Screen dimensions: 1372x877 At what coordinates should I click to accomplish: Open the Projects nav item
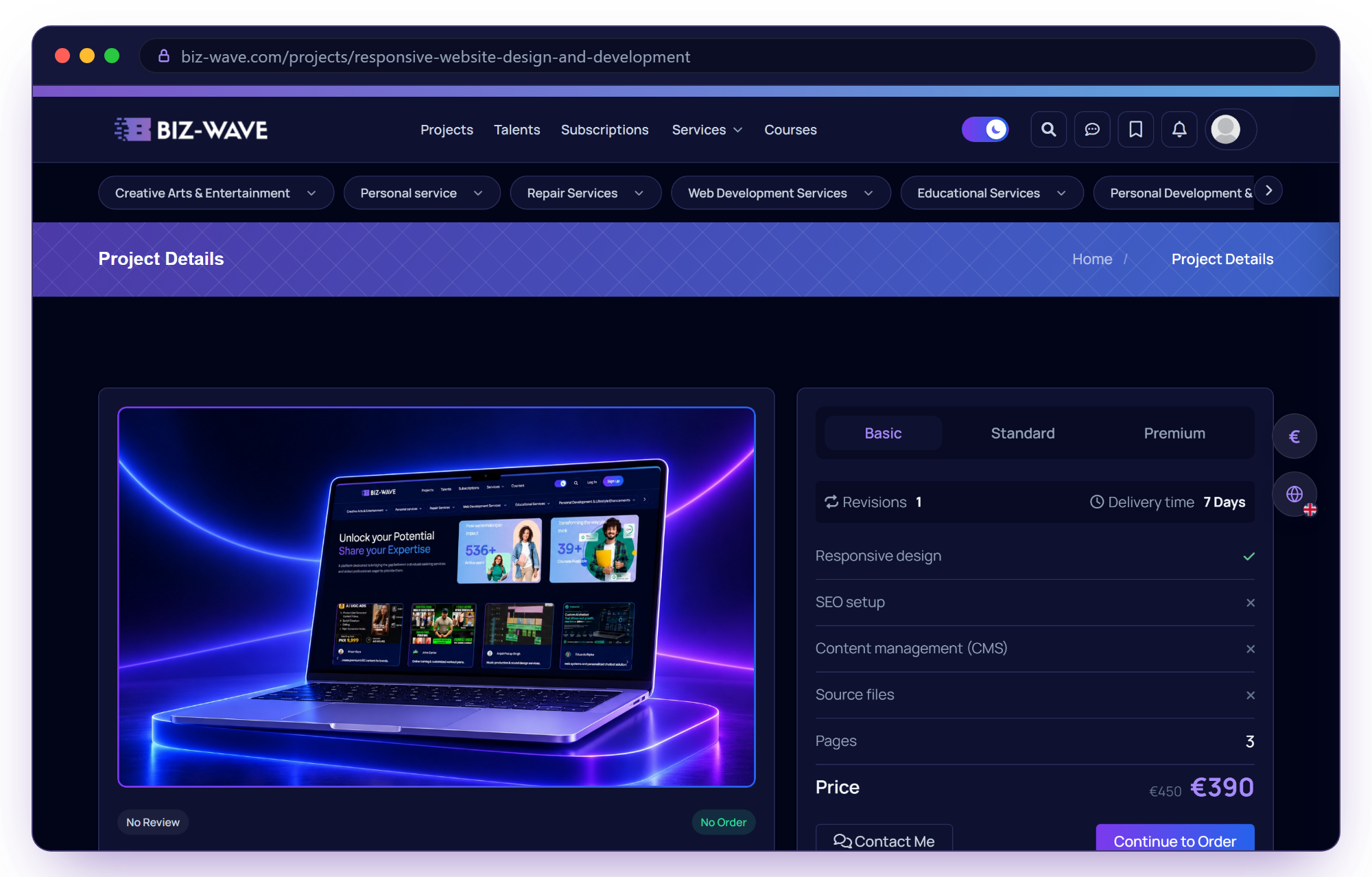(447, 130)
